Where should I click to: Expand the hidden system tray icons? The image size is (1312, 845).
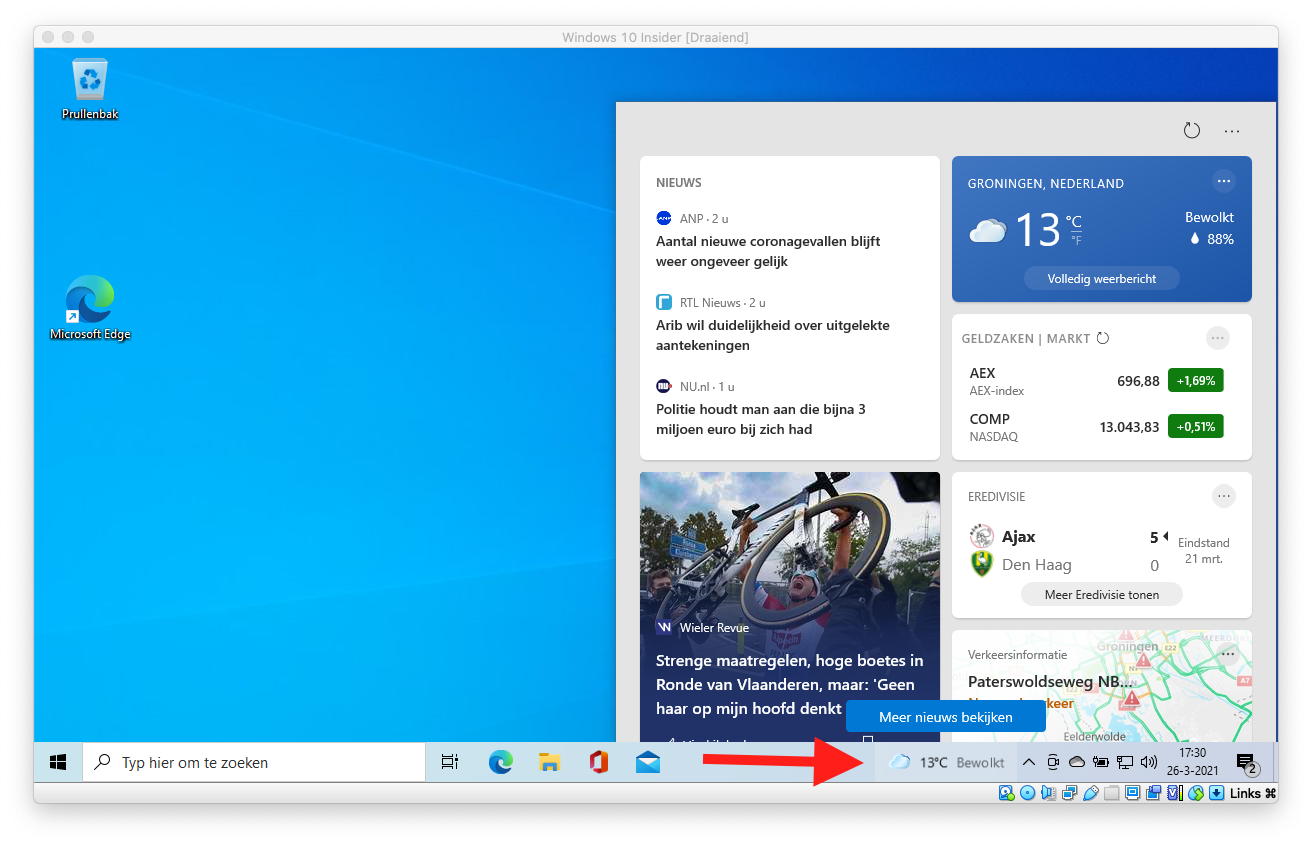[1028, 762]
